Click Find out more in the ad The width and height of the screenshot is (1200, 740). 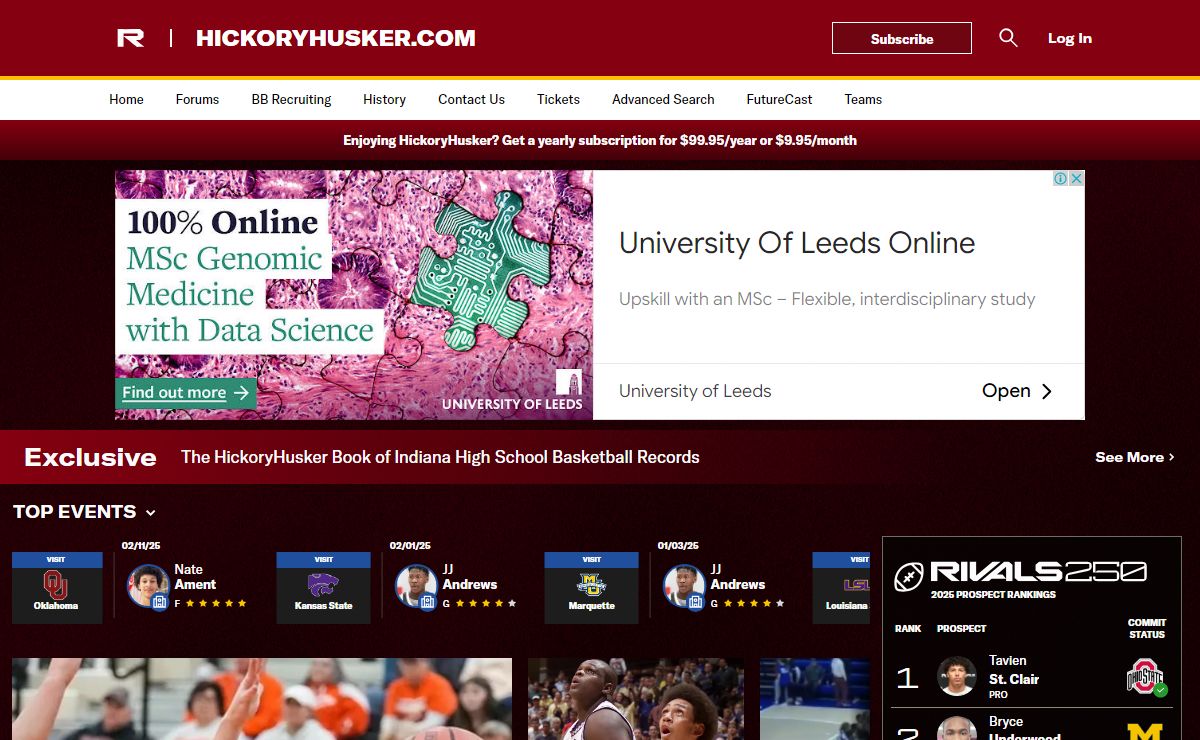point(186,393)
